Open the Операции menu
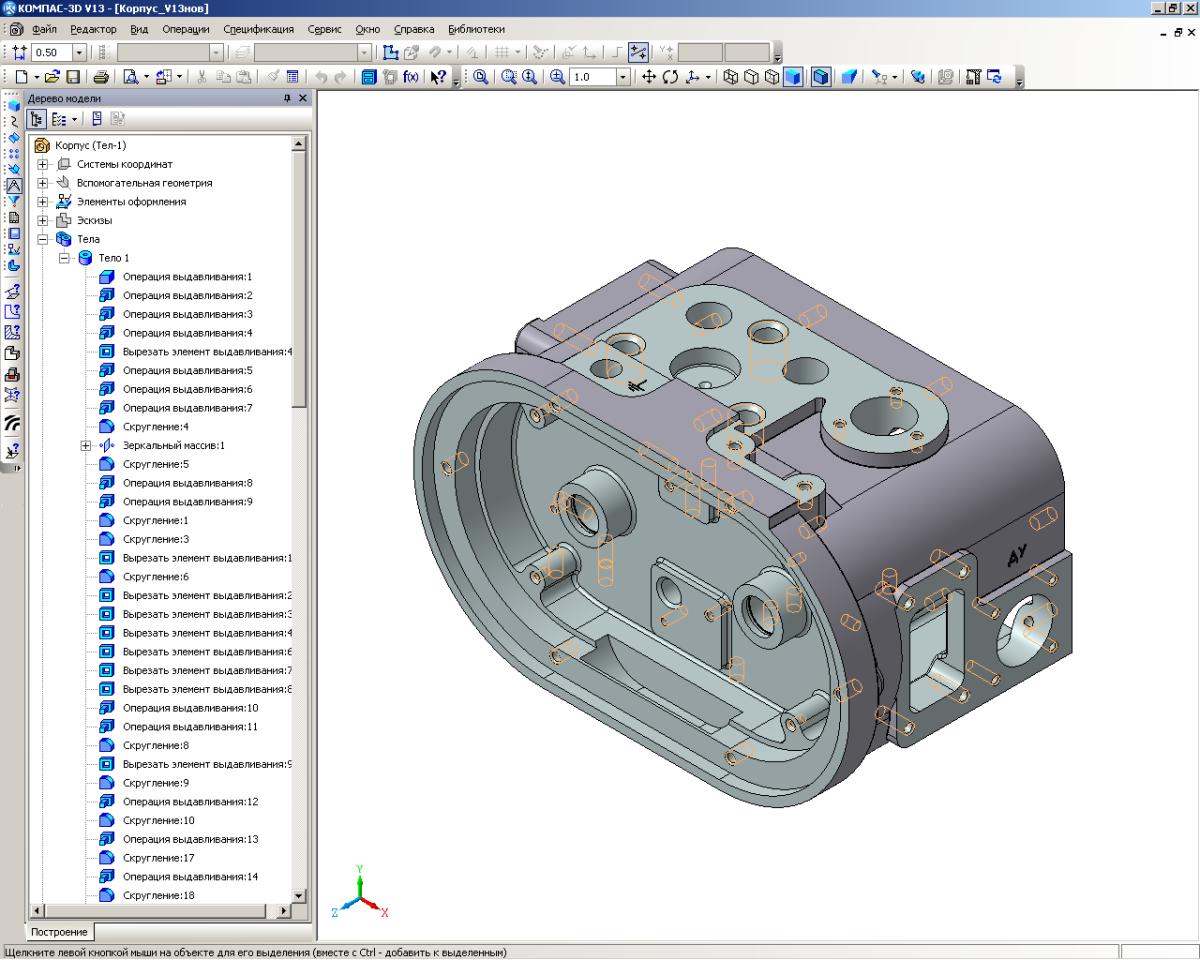Viewport: 1200px width, 960px height. pyautogui.click(x=184, y=29)
